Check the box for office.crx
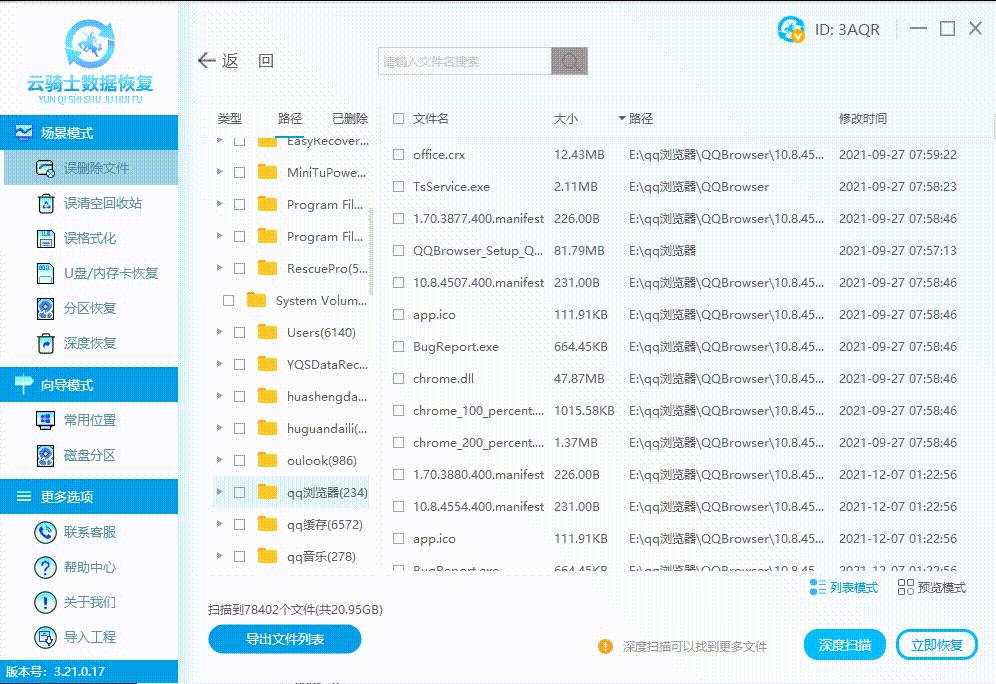 (x=398, y=154)
